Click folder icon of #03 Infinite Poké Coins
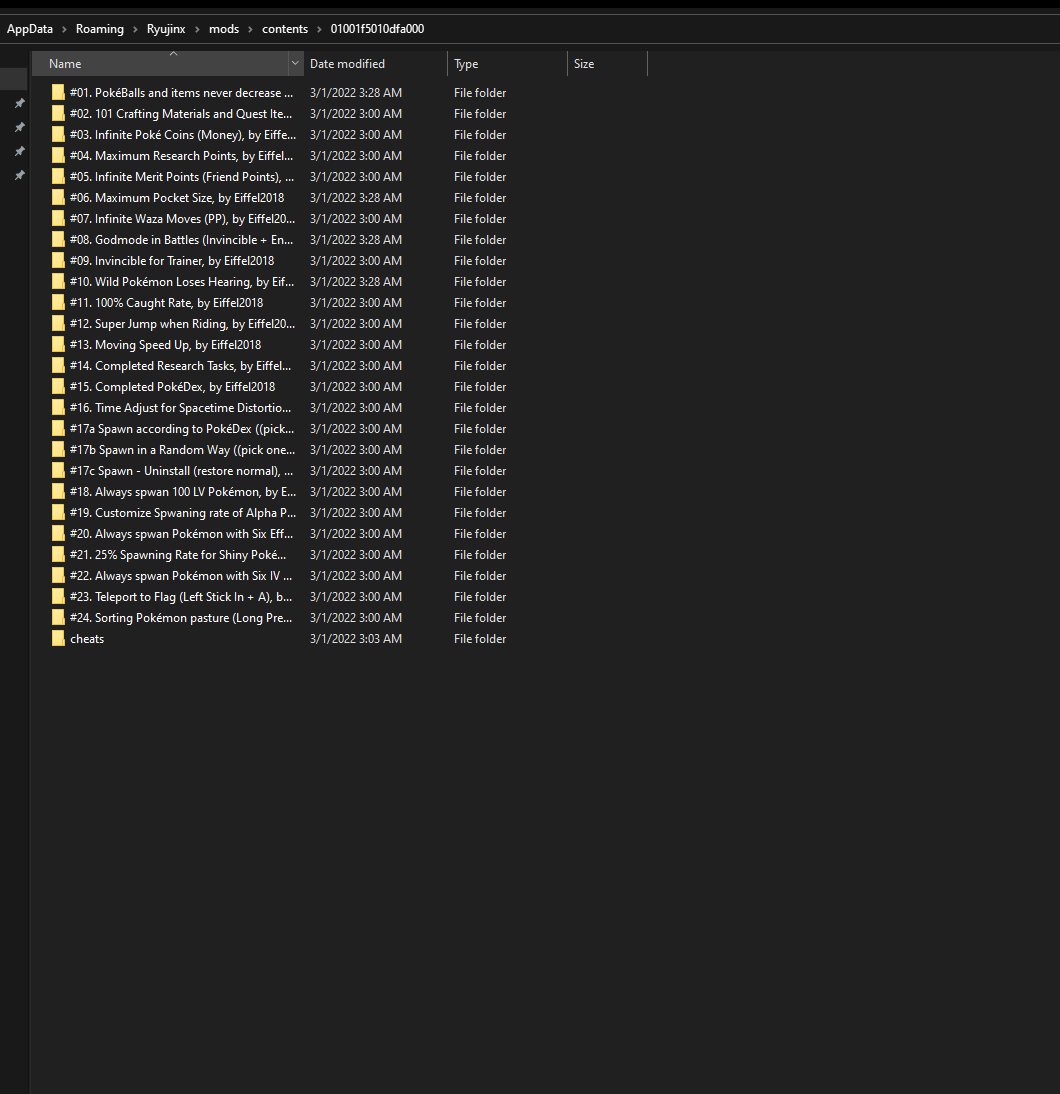 [x=58, y=134]
